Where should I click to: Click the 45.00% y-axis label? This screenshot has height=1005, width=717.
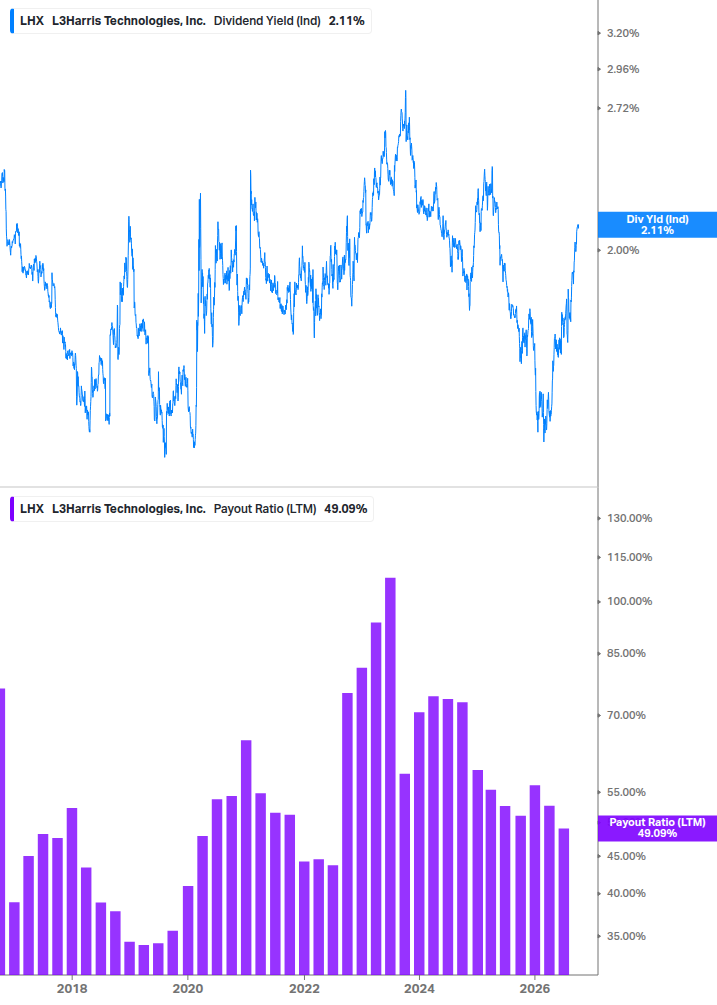pyautogui.click(x=626, y=856)
